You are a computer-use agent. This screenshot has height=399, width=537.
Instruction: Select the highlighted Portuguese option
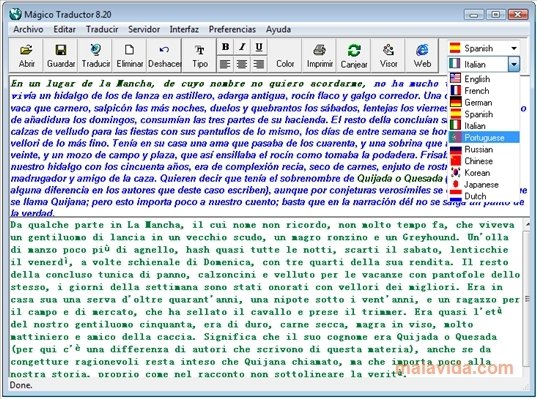(x=484, y=137)
